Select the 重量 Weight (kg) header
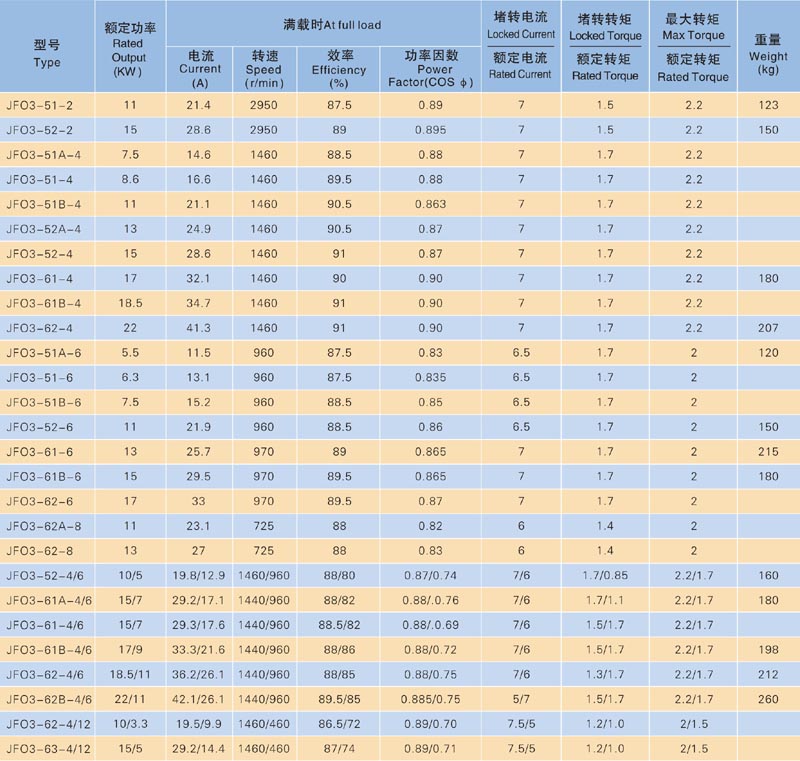 [x=765, y=55]
